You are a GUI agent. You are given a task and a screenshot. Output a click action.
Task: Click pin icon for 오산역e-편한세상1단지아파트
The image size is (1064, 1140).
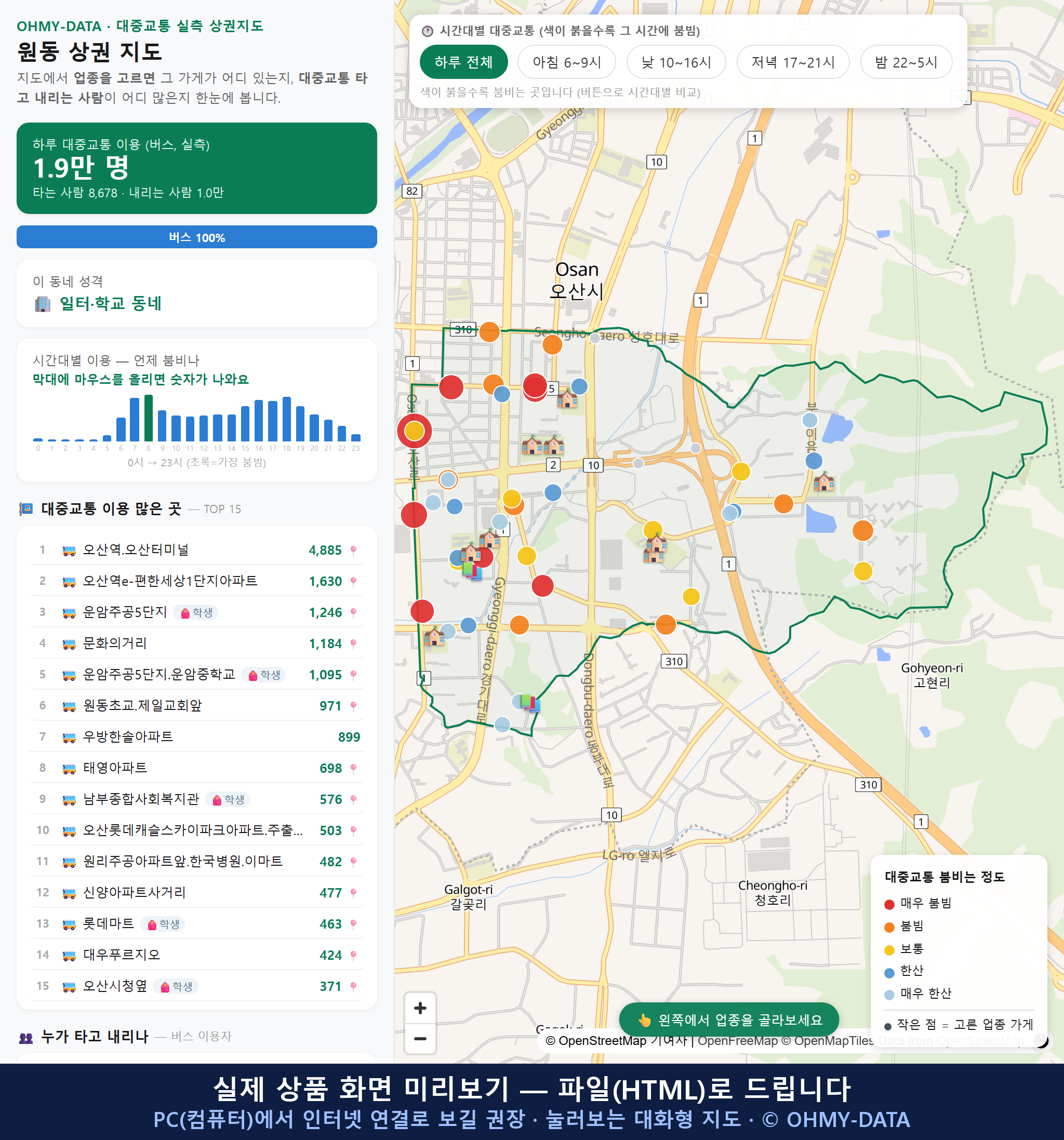tap(353, 582)
